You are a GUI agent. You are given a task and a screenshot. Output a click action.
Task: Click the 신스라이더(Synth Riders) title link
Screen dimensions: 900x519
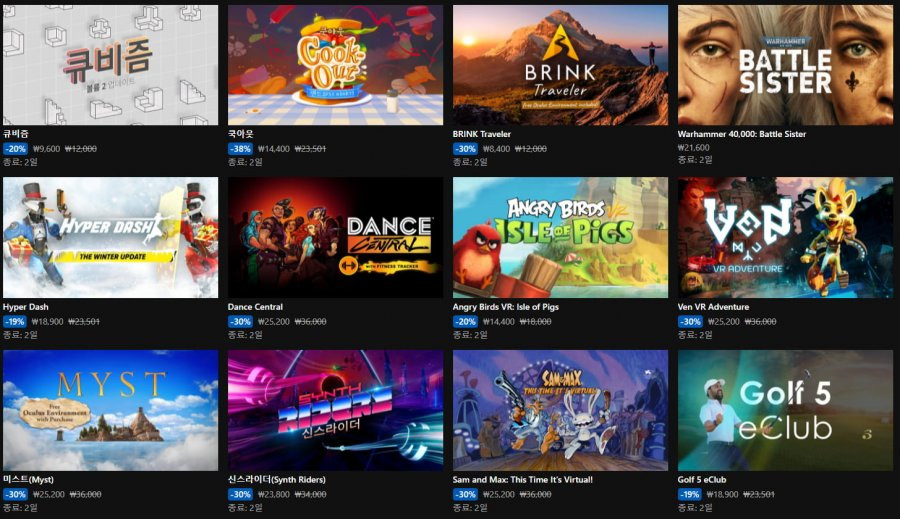(x=277, y=479)
